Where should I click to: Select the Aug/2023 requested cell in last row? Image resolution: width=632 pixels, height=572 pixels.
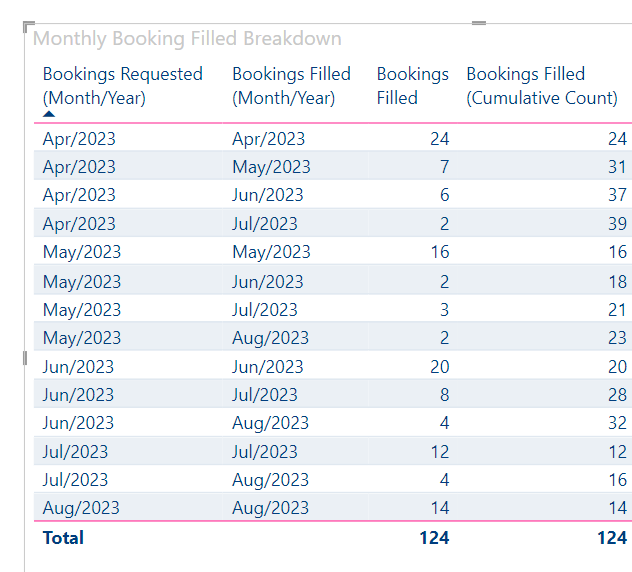[x=81, y=508]
